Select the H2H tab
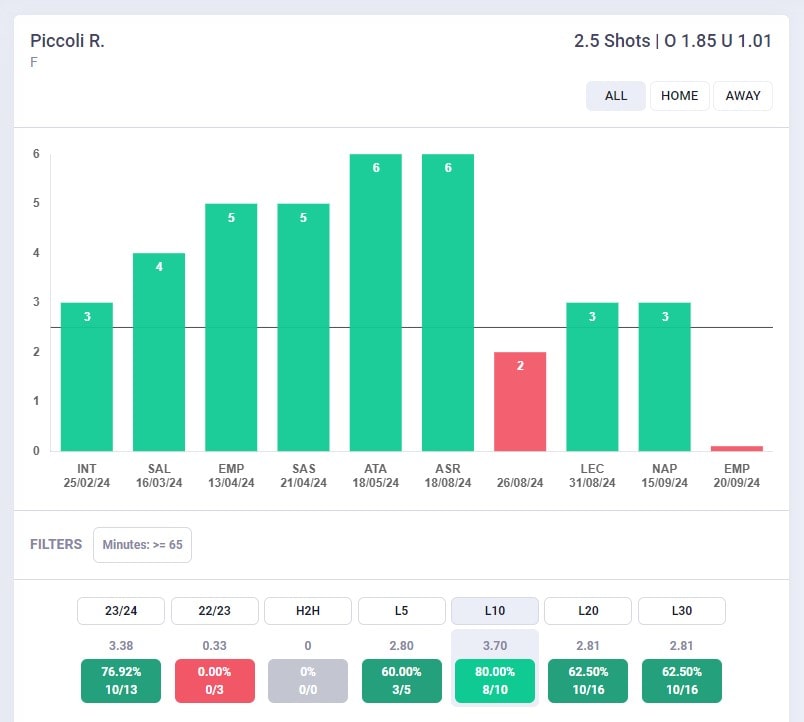Viewport: 804px width, 722px height. [308, 611]
